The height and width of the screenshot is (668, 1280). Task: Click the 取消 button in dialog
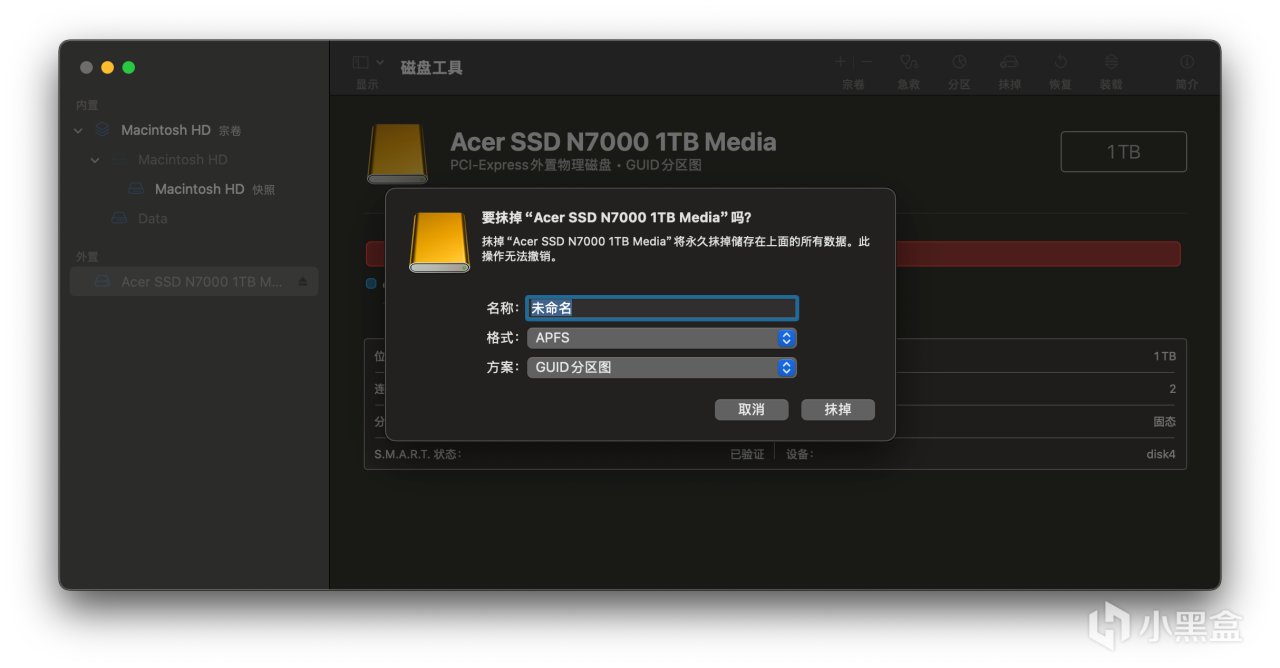[751, 409]
